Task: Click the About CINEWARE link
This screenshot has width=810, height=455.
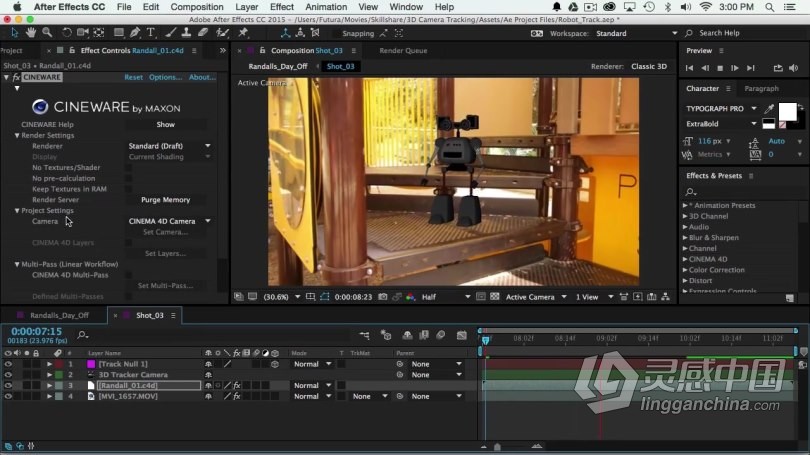Action: point(202,77)
